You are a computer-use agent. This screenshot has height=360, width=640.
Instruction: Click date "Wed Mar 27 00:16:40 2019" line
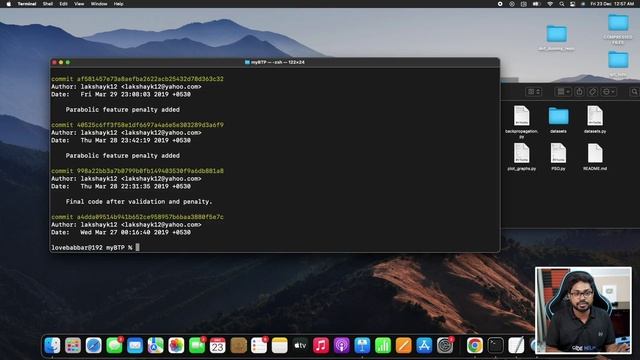tap(121, 233)
